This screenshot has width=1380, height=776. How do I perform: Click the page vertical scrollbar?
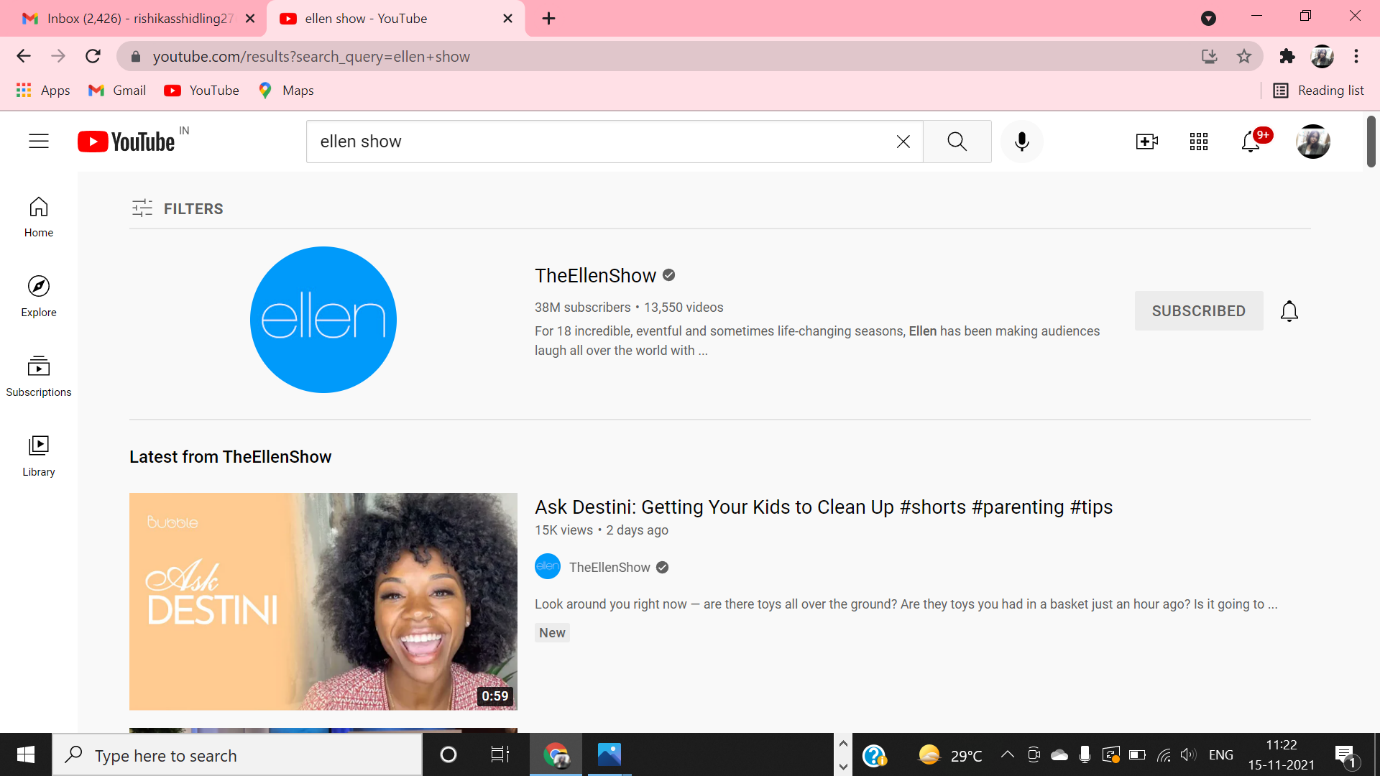(x=1371, y=142)
